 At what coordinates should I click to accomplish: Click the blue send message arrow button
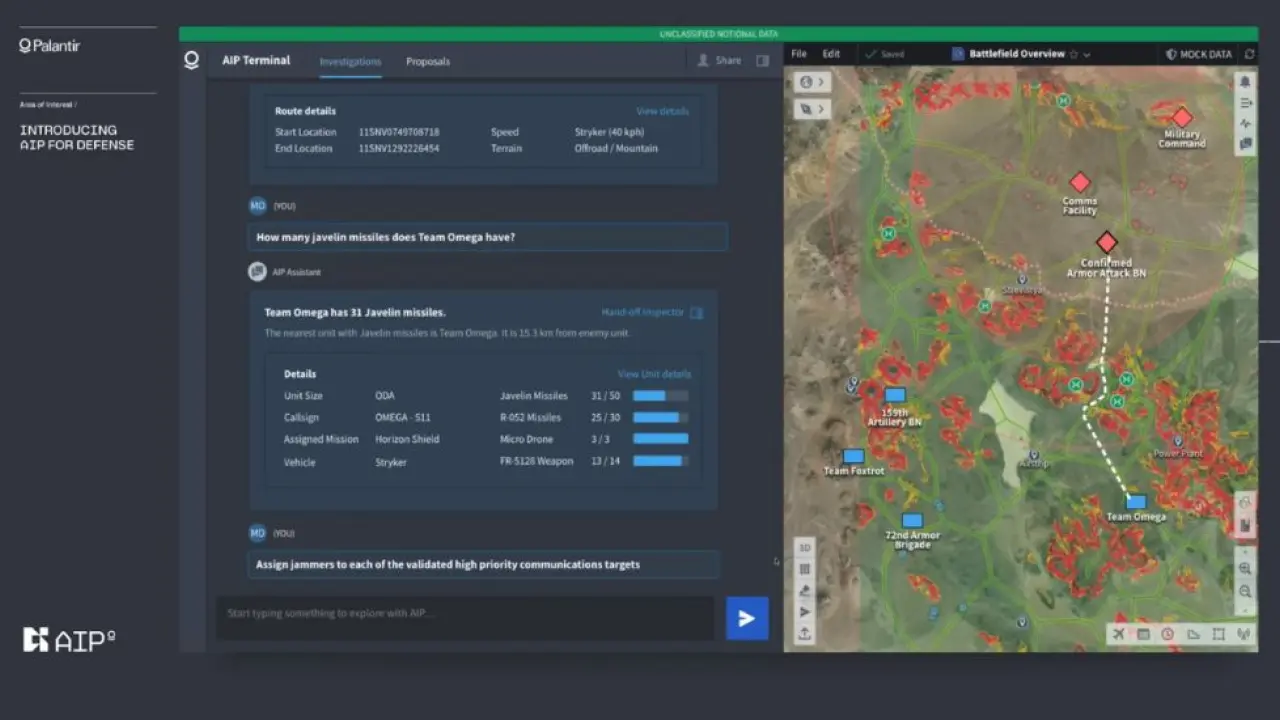click(747, 618)
